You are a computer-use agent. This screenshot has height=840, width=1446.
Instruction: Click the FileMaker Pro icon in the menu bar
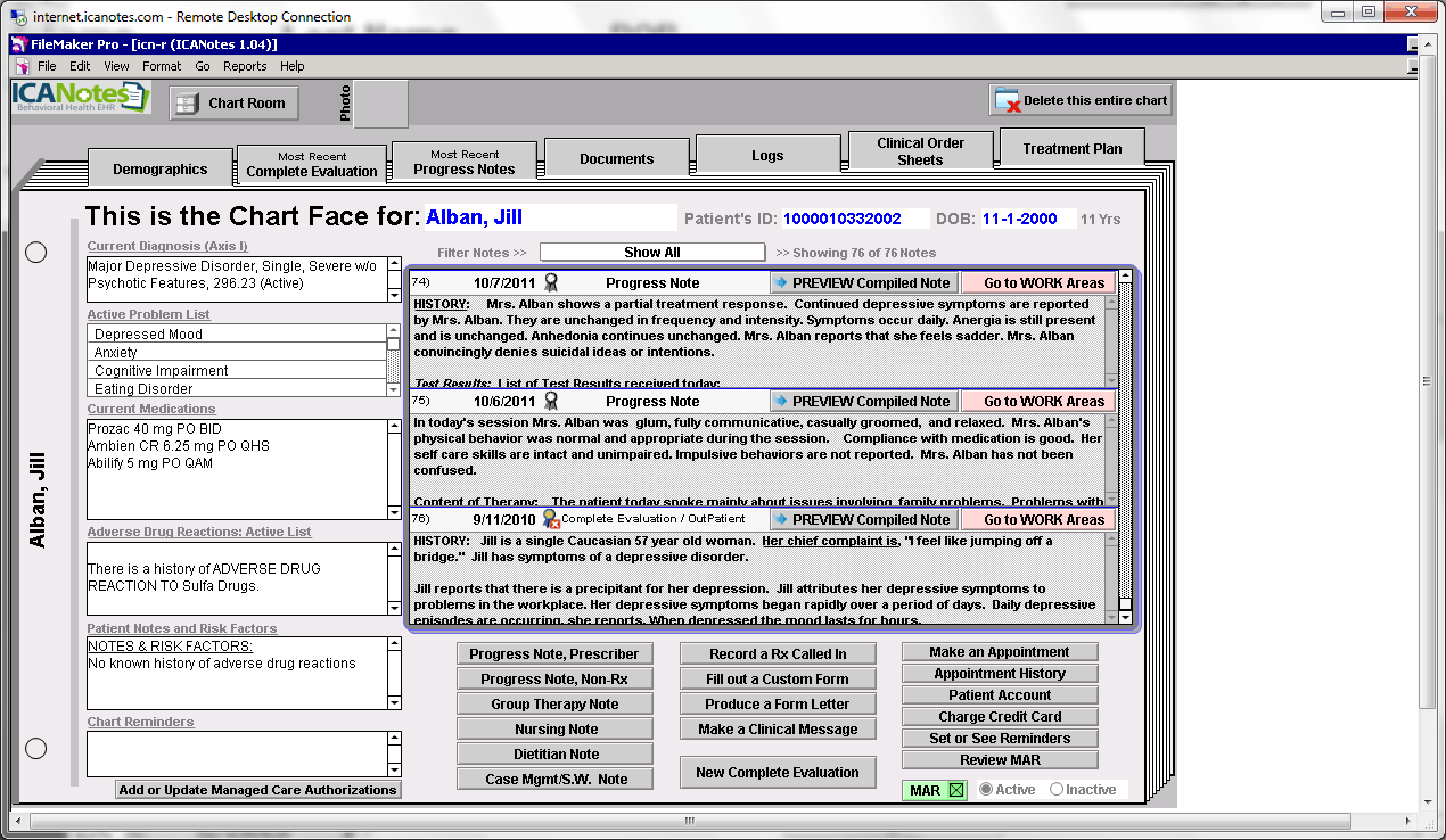coord(22,67)
